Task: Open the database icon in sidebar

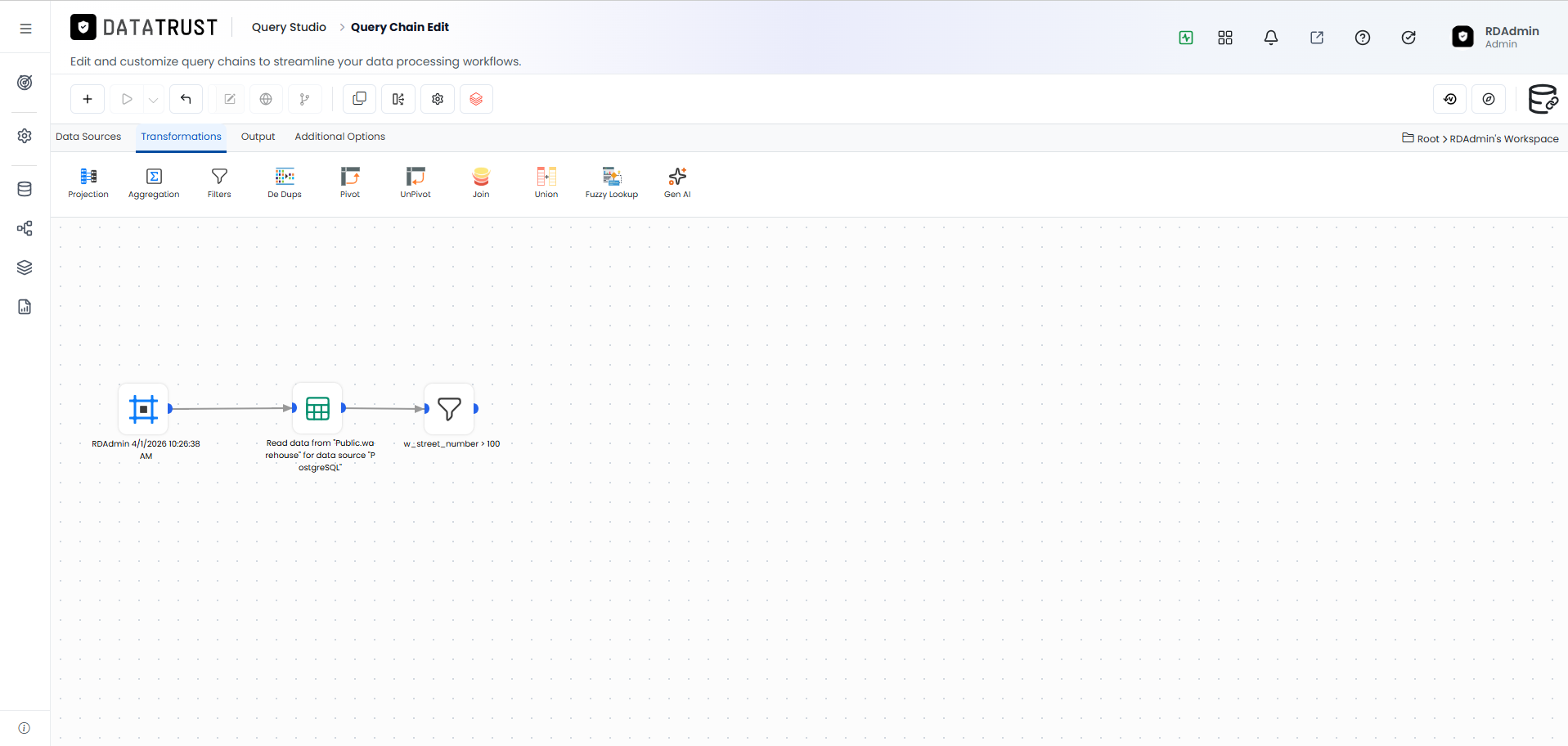Action: (25, 189)
